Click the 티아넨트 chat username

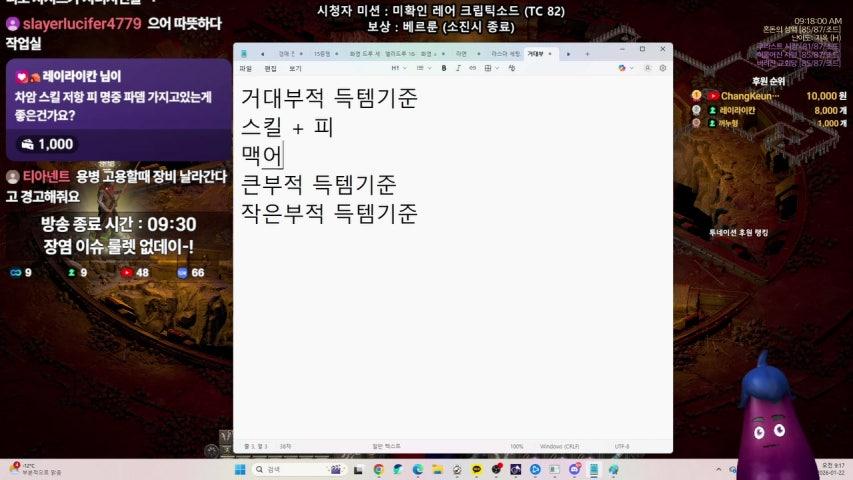click(x=46, y=176)
